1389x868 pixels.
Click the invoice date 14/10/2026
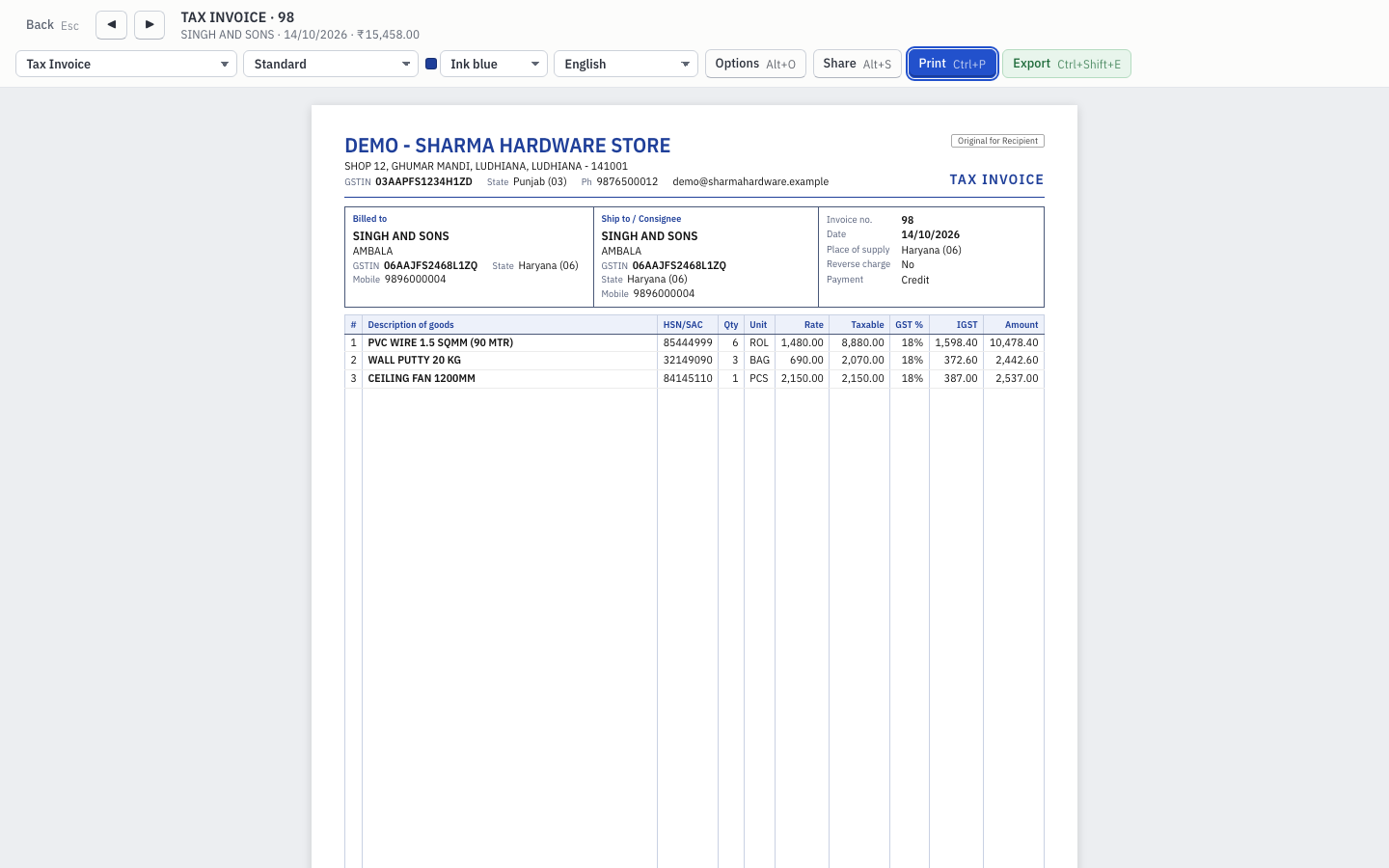[x=931, y=234]
